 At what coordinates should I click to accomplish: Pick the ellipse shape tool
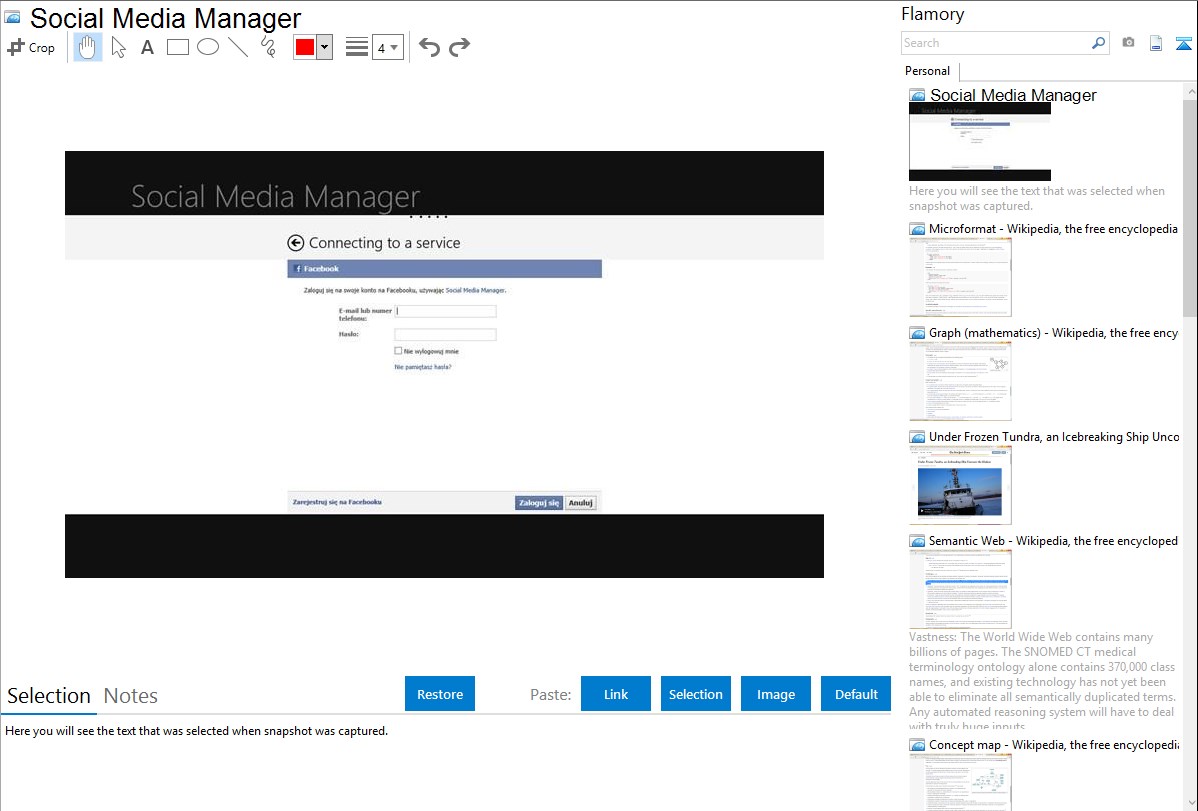point(208,47)
